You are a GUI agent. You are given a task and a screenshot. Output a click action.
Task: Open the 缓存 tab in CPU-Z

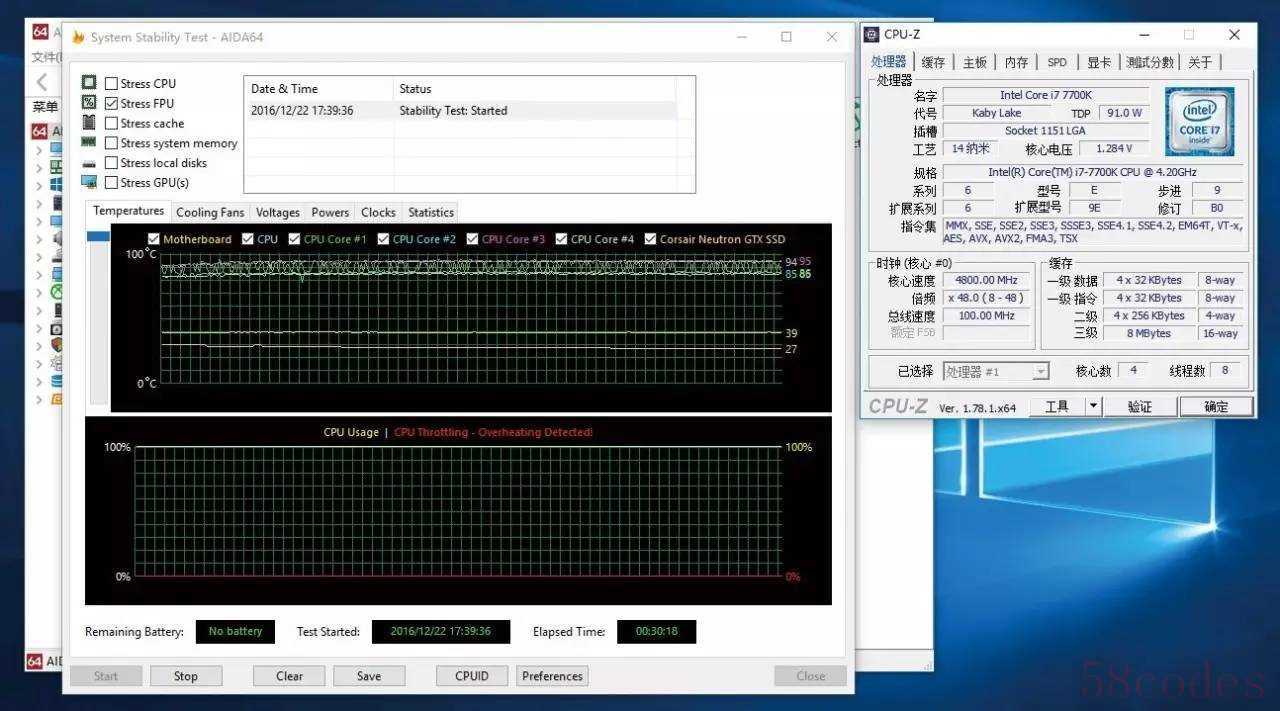[x=933, y=62]
